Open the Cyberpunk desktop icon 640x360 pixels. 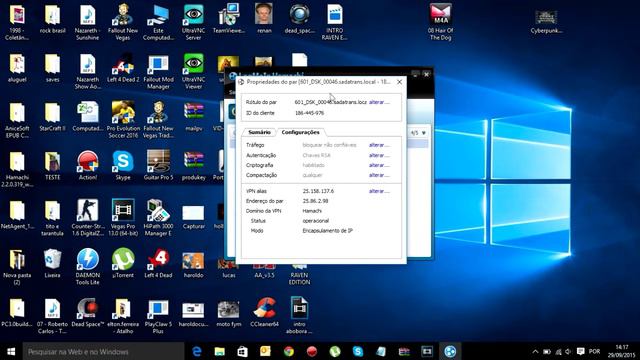pyautogui.click(x=546, y=22)
